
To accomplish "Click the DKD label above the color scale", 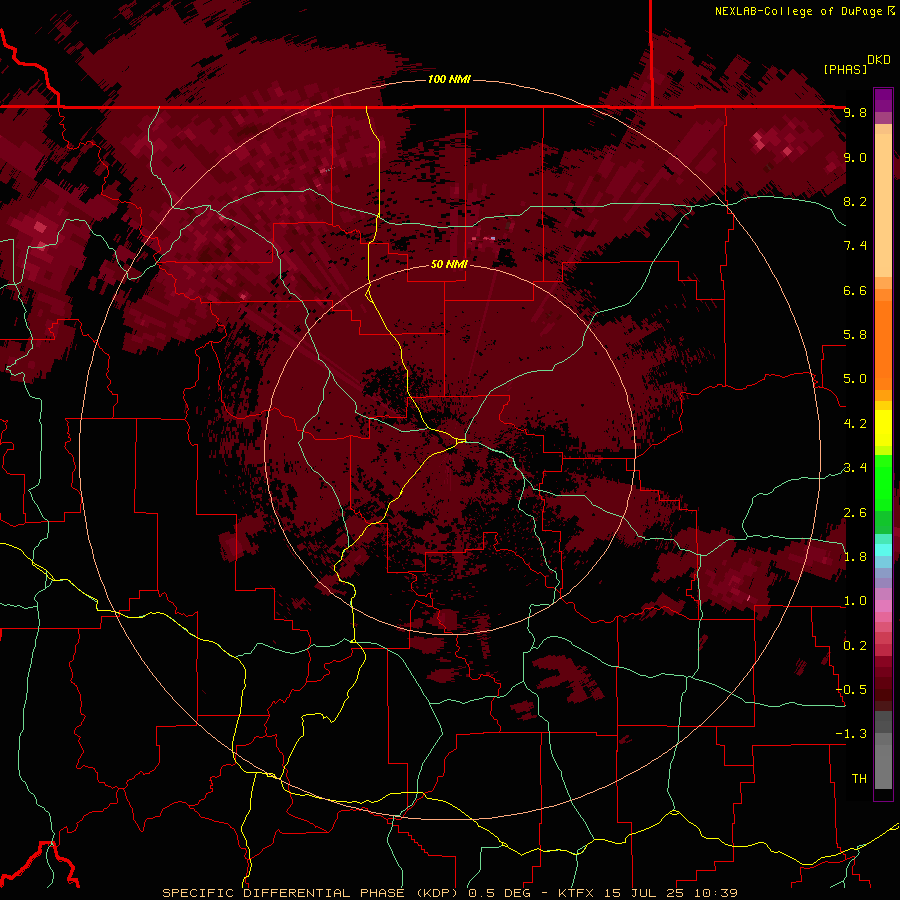I will [x=879, y=60].
